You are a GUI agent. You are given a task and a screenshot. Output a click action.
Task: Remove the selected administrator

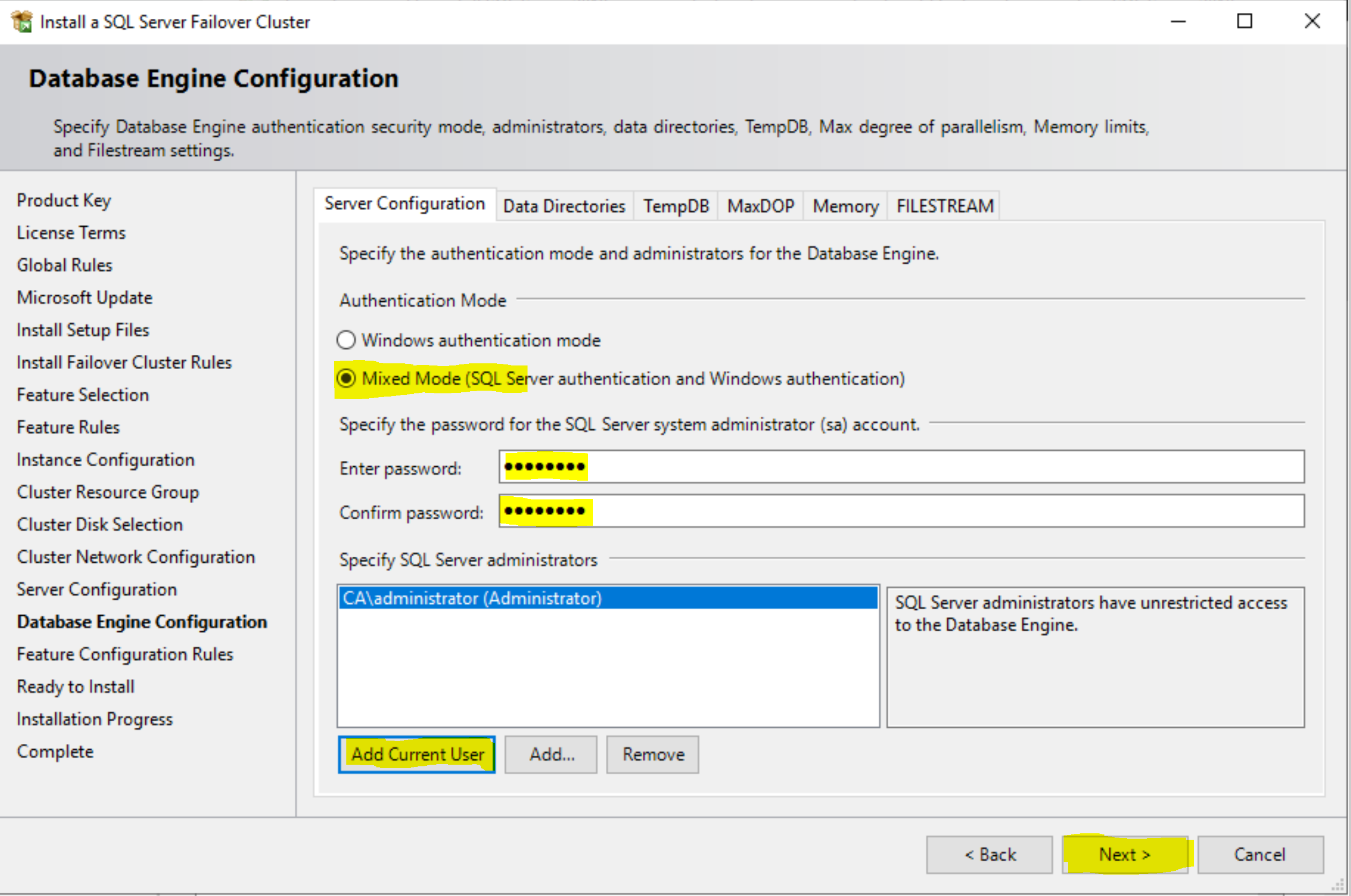pyautogui.click(x=652, y=755)
